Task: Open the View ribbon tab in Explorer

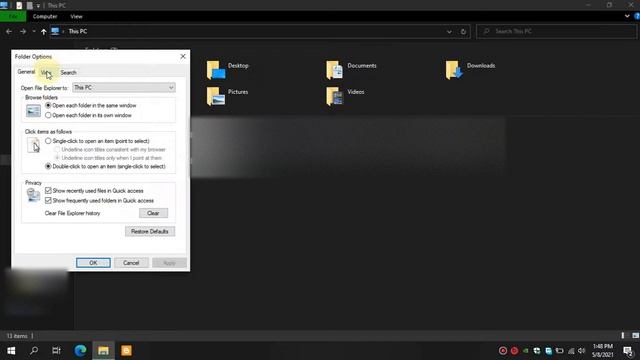Action: point(76,16)
